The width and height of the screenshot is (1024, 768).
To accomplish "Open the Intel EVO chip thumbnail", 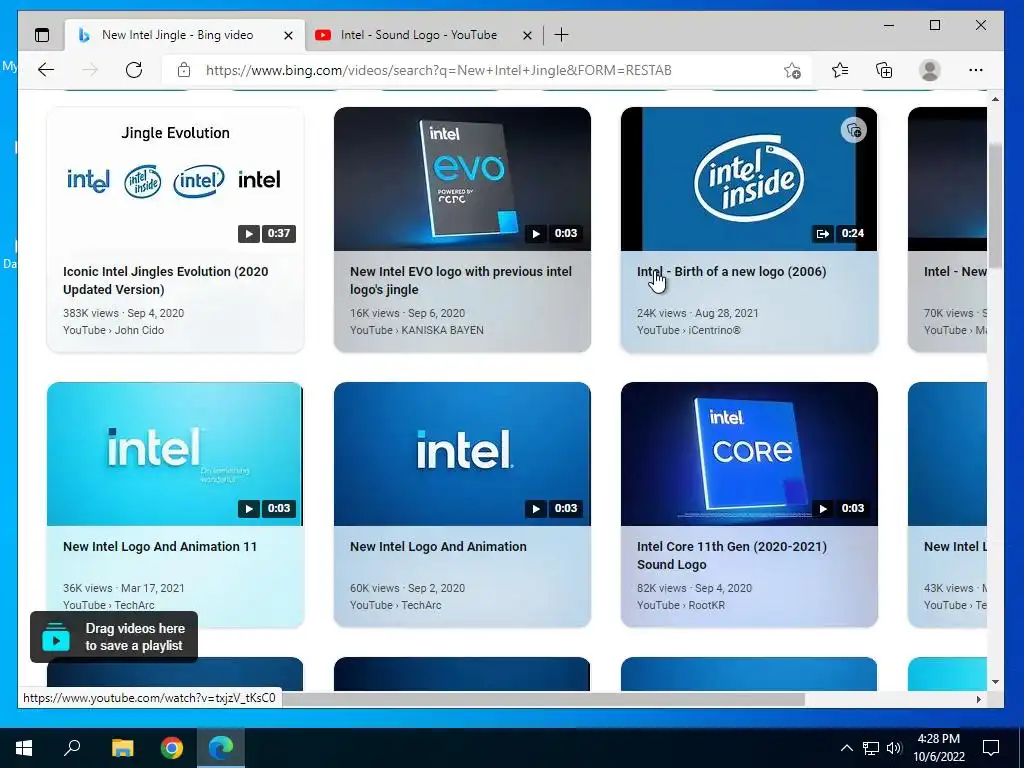I will (x=462, y=179).
